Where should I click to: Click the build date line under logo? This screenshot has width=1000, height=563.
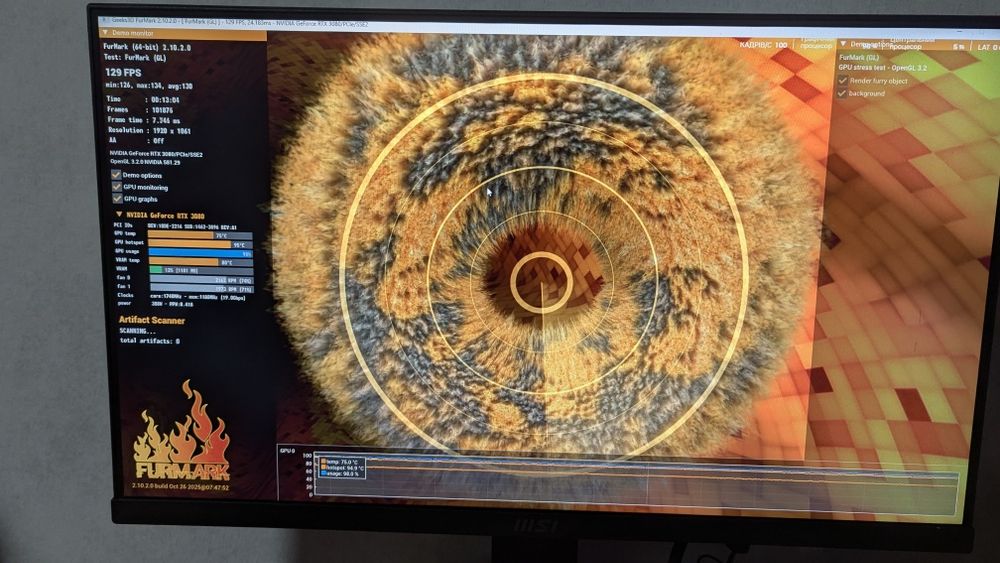180,487
